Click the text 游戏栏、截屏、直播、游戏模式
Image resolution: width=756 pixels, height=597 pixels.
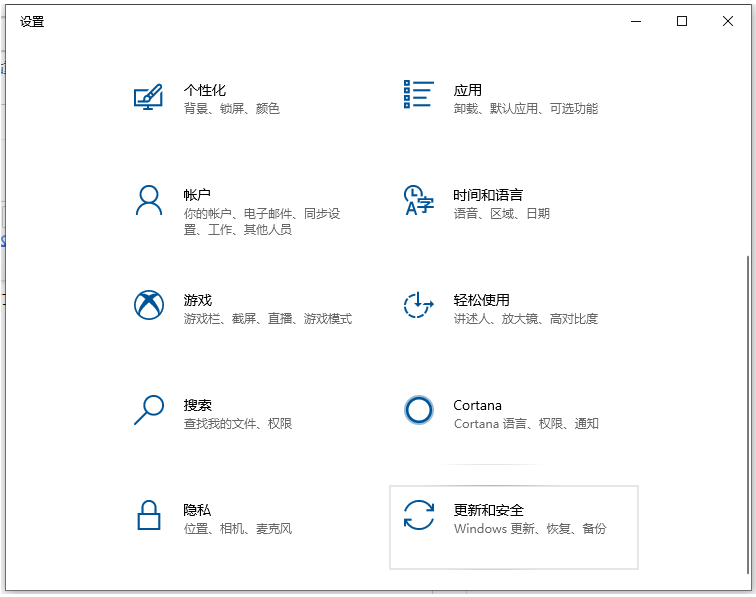coord(268,318)
